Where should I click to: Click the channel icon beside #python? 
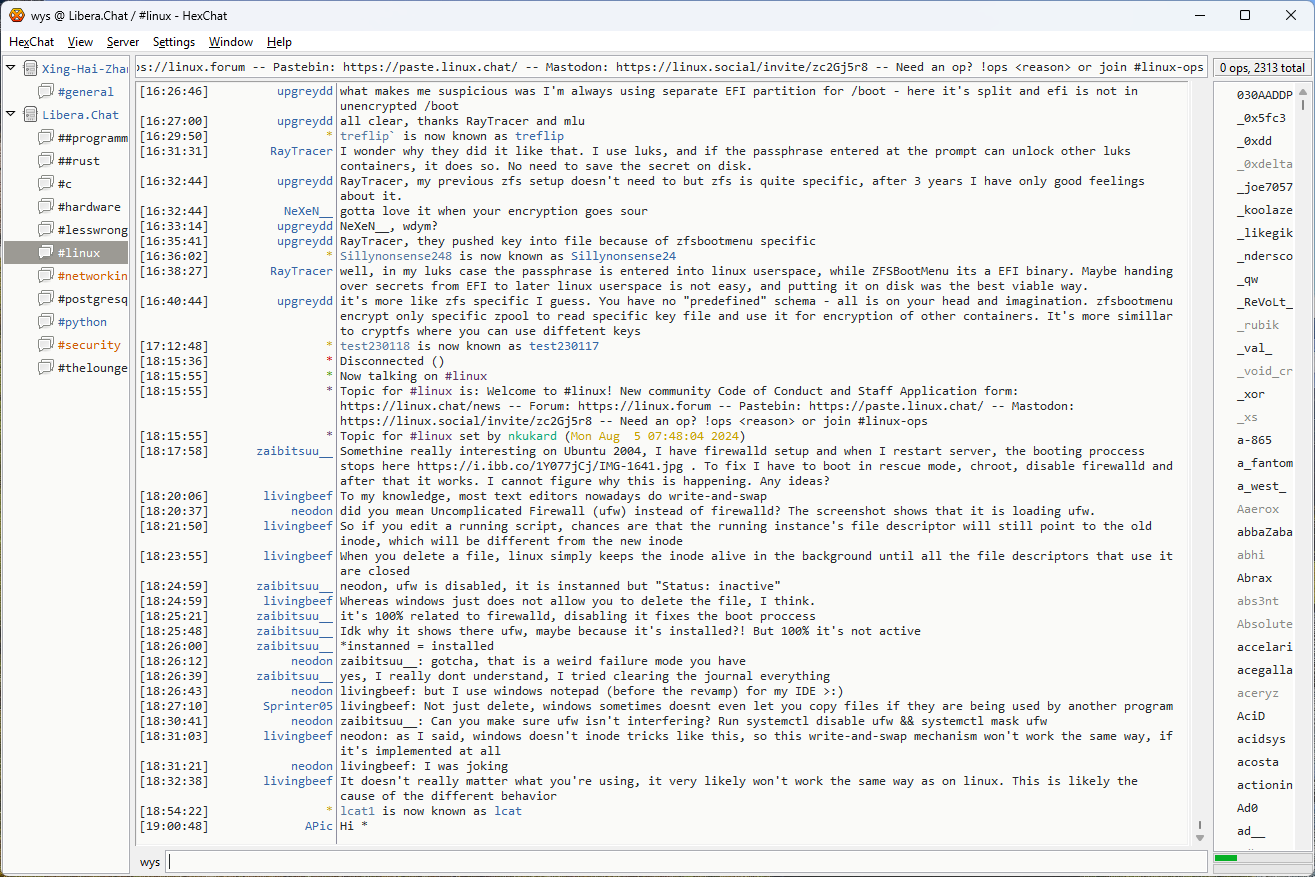pos(45,322)
